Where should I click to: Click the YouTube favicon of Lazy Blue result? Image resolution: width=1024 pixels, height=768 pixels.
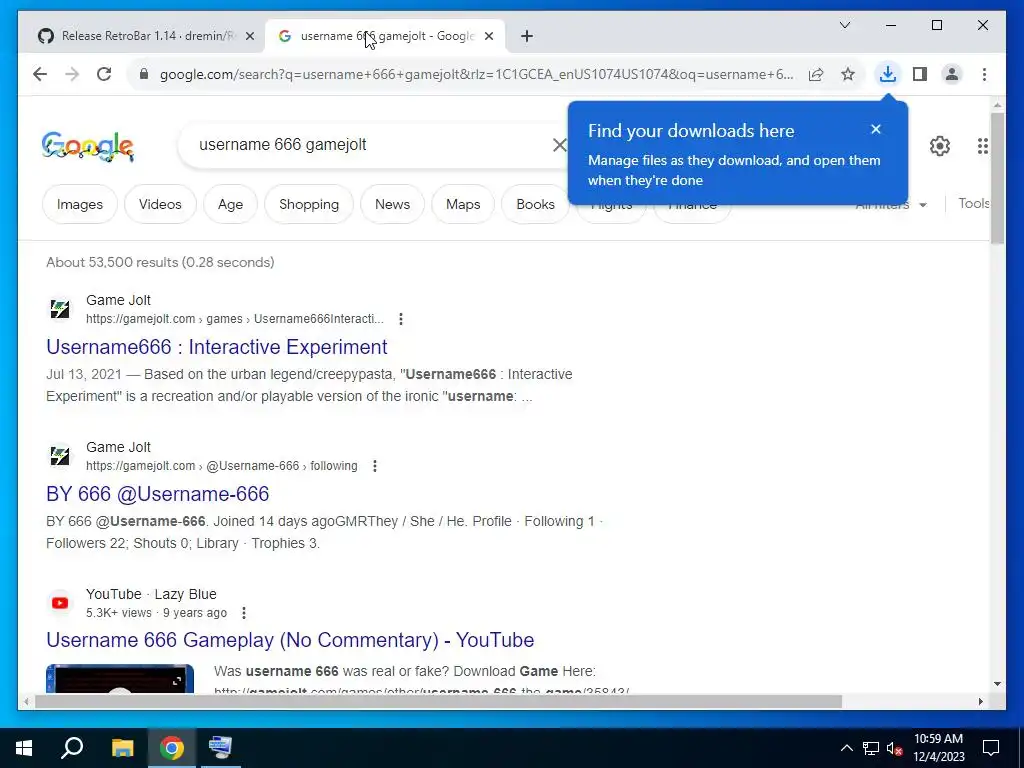click(x=60, y=603)
